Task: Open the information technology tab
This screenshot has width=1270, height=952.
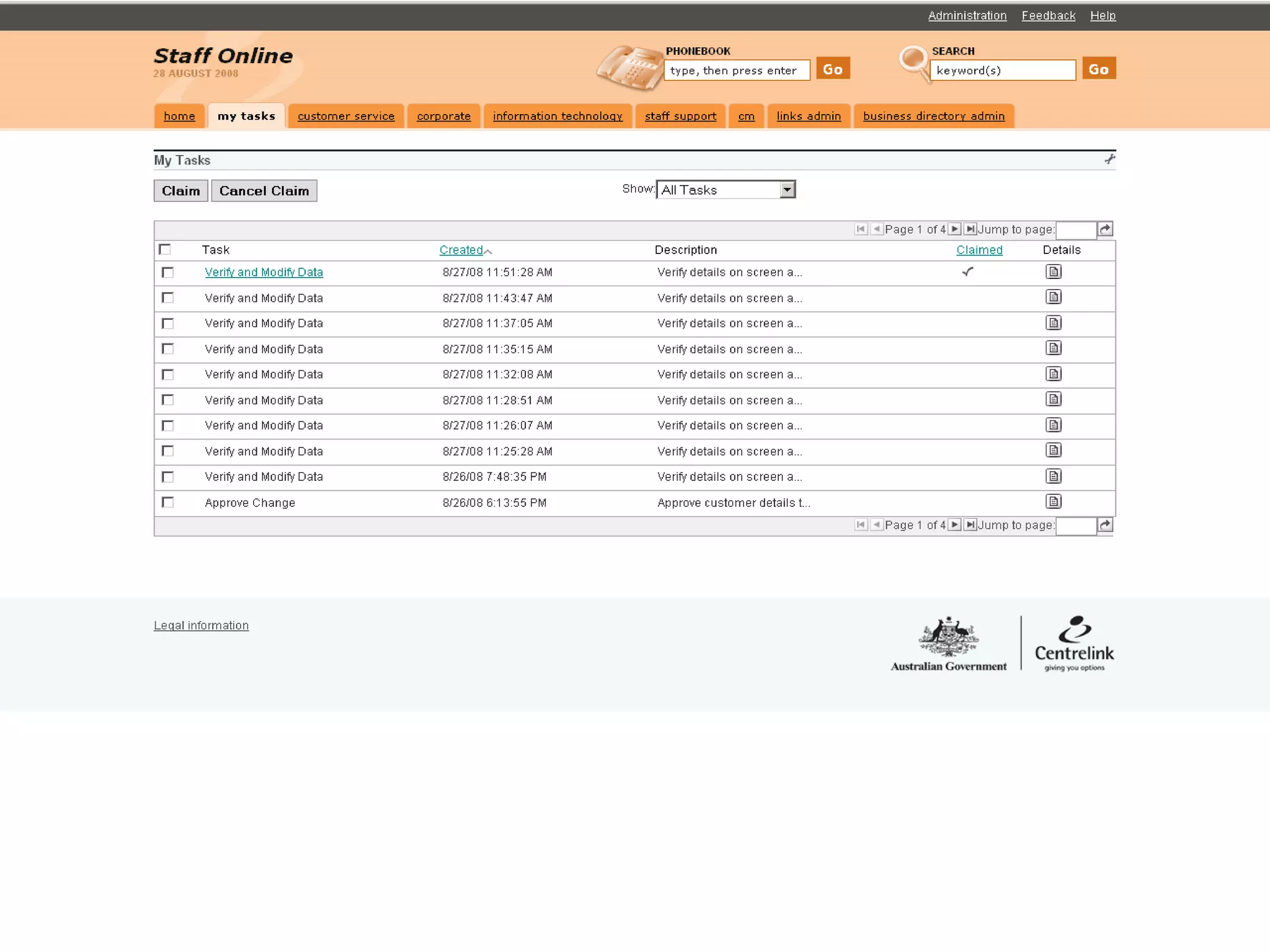Action: coord(557,116)
